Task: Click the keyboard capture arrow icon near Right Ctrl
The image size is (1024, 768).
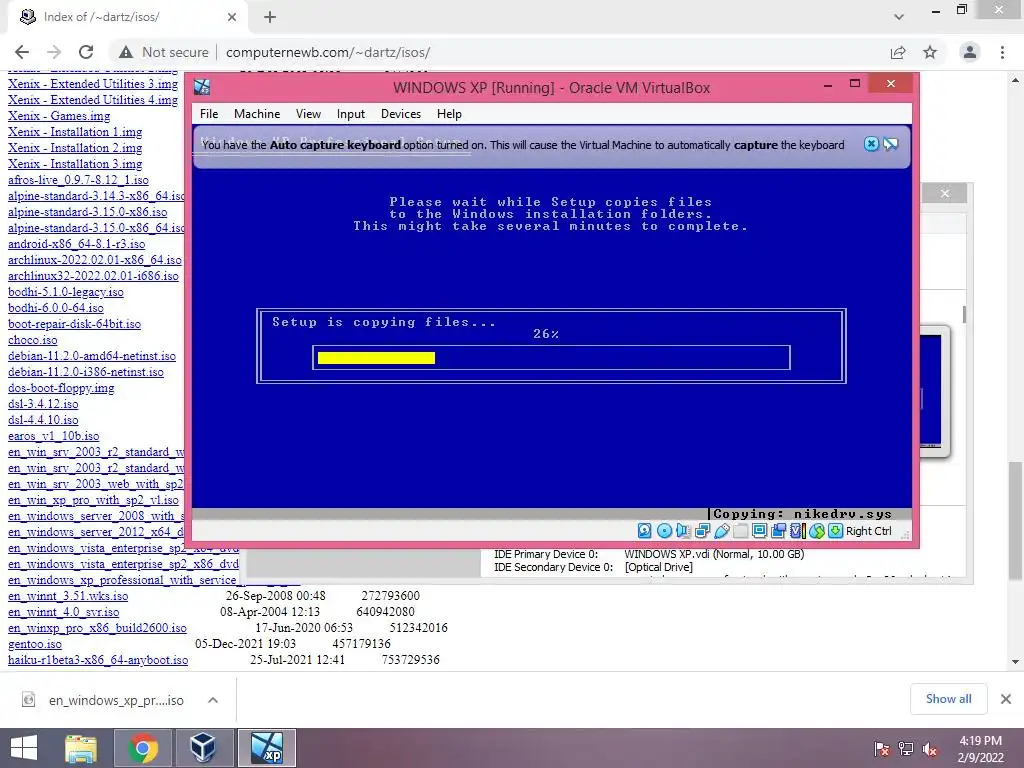Action: [835, 531]
